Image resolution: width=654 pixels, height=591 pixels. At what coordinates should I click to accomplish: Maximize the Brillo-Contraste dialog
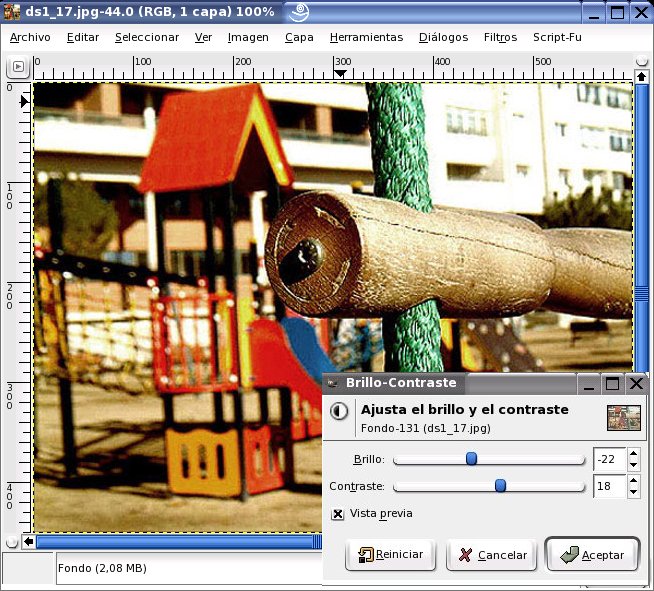pyautogui.click(x=612, y=384)
